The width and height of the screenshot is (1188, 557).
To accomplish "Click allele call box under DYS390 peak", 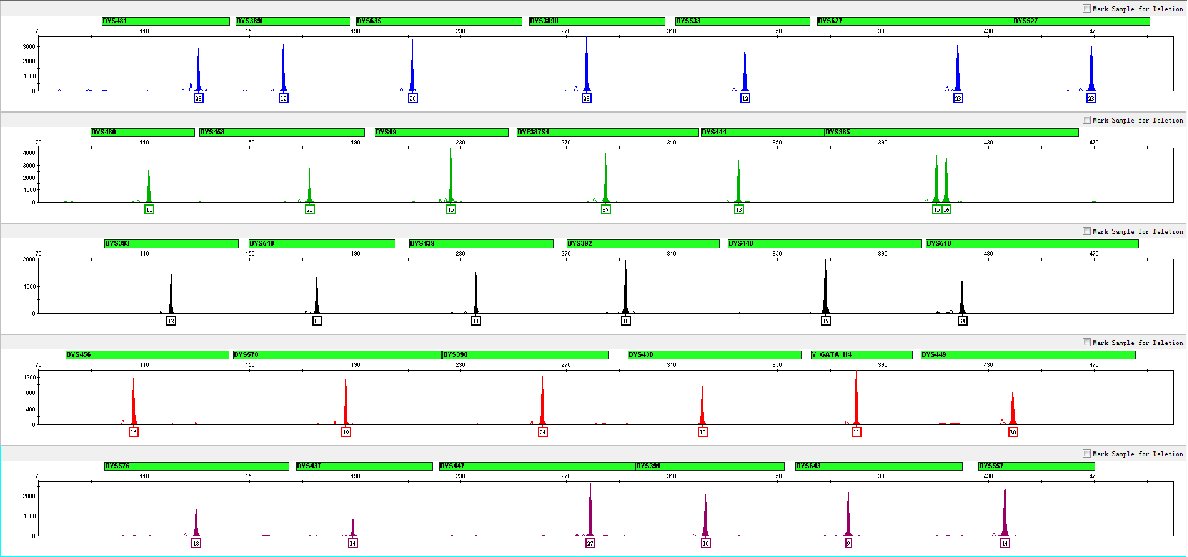I will tap(542, 432).
